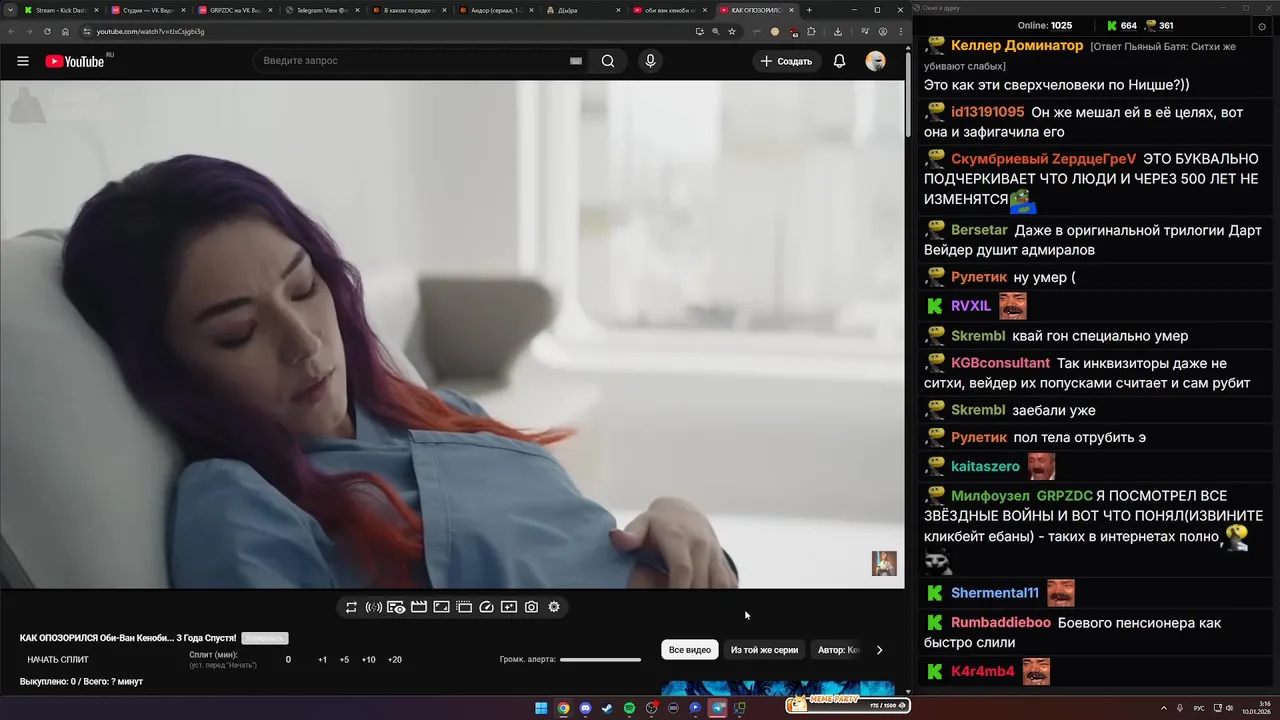Click the audio boost waves icon

click(x=374, y=607)
